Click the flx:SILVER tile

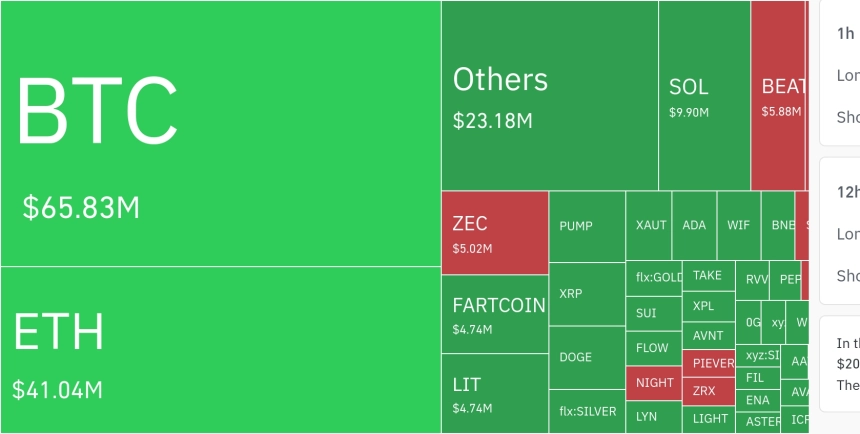click(x=587, y=411)
